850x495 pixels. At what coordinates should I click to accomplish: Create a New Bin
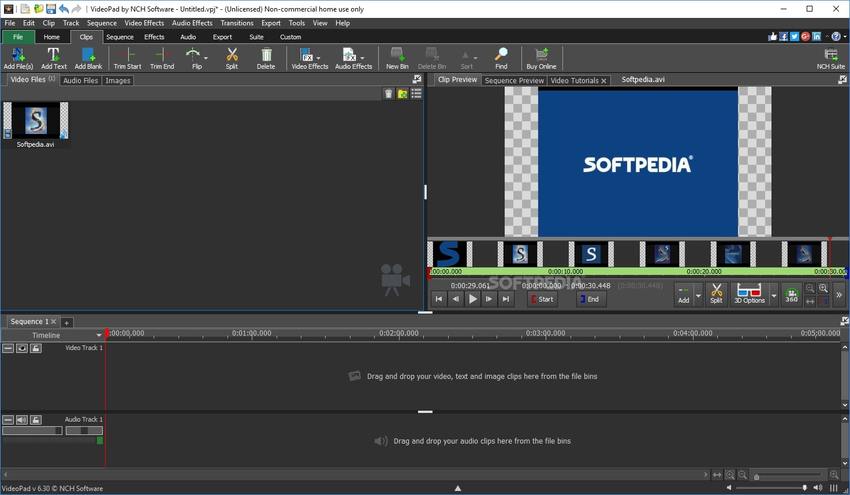pyautogui.click(x=397, y=58)
